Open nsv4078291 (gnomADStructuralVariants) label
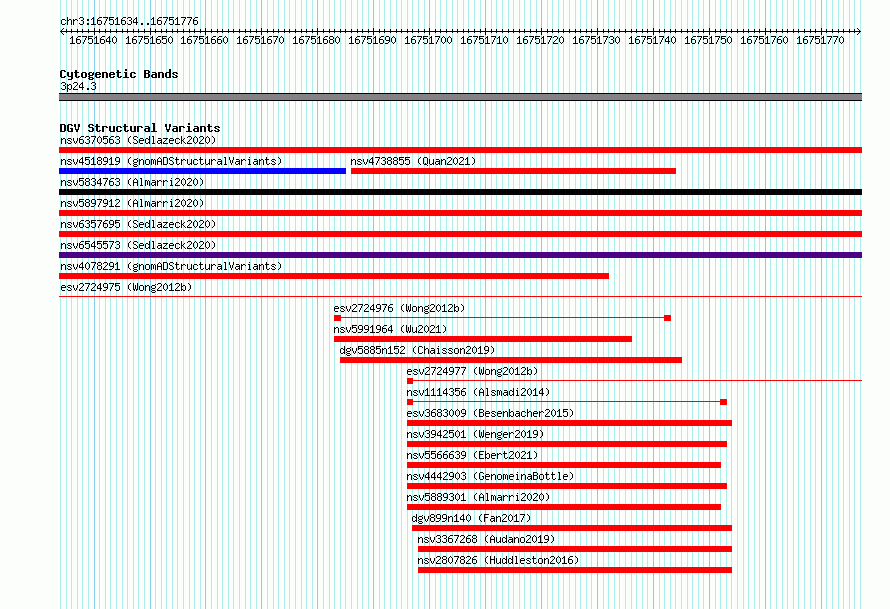 tap(171, 266)
